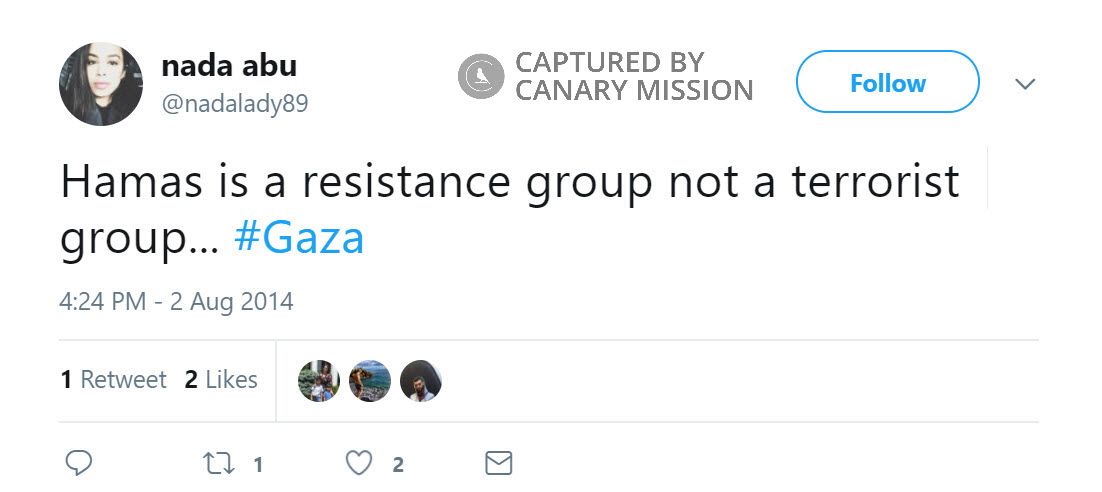Open the first liker's small avatar
Image resolution: width=1102 pixels, height=492 pixels.
pyautogui.click(x=319, y=381)
